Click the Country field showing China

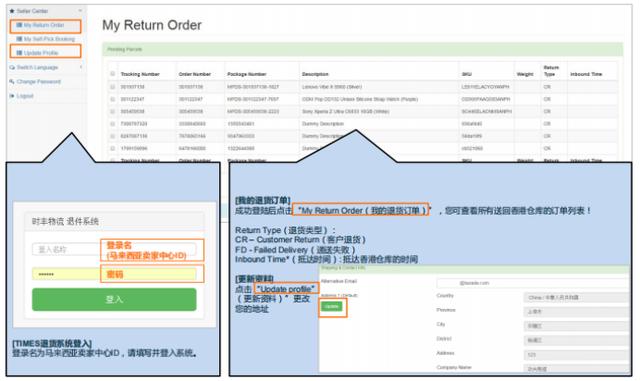(x=576, y=297)
